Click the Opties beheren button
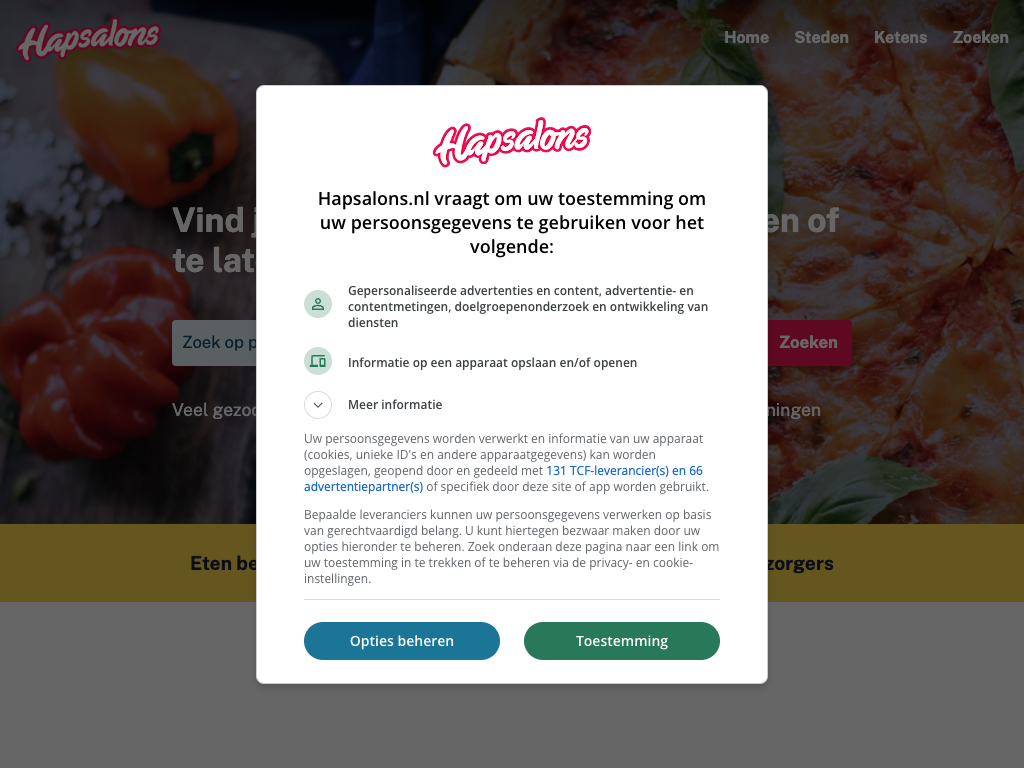1024x768 pixels. [402, 641]
